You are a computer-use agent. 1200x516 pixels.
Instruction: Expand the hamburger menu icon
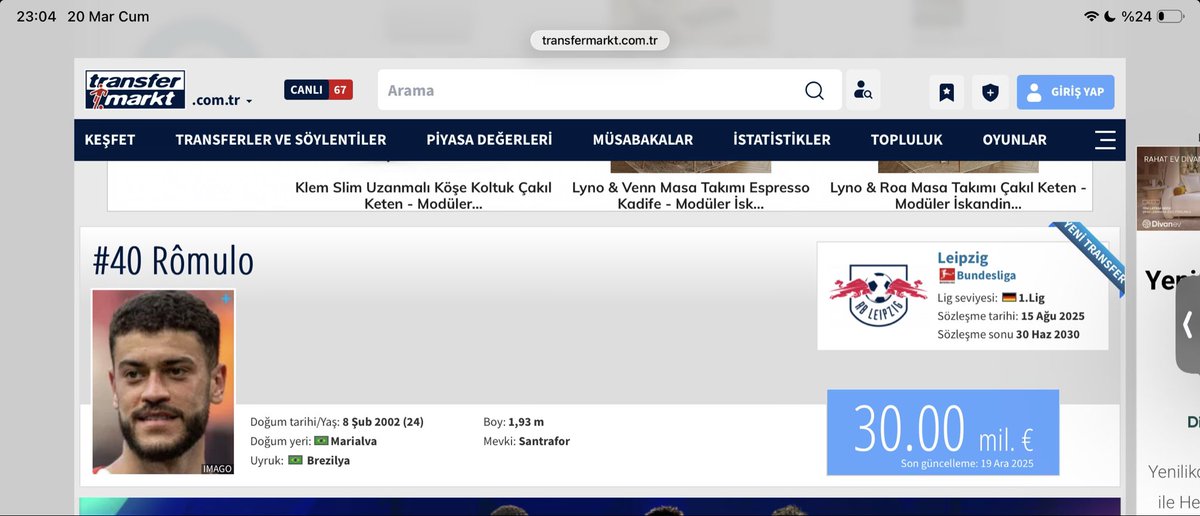[1105, 140]
